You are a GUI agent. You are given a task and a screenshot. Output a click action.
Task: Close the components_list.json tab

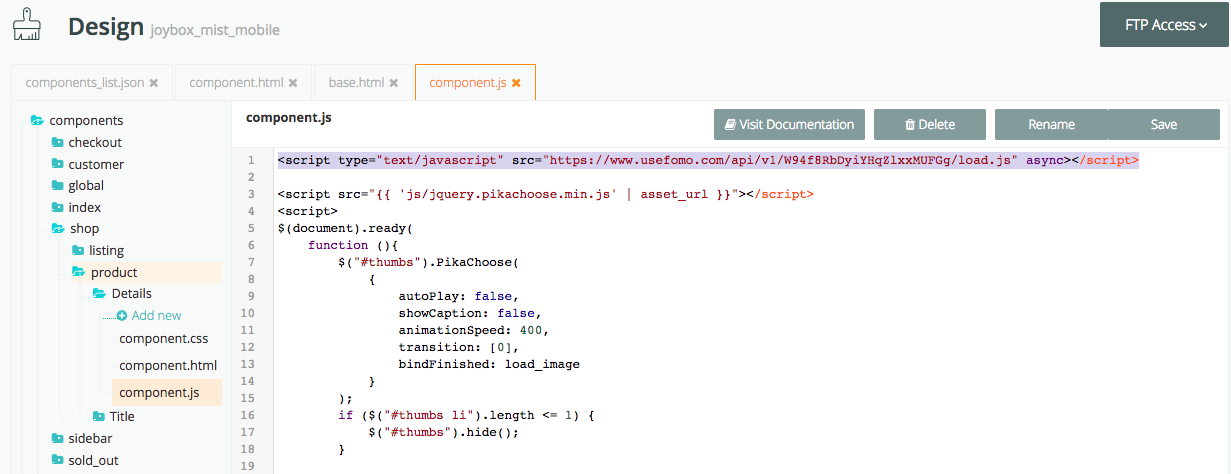click(154, 83)
